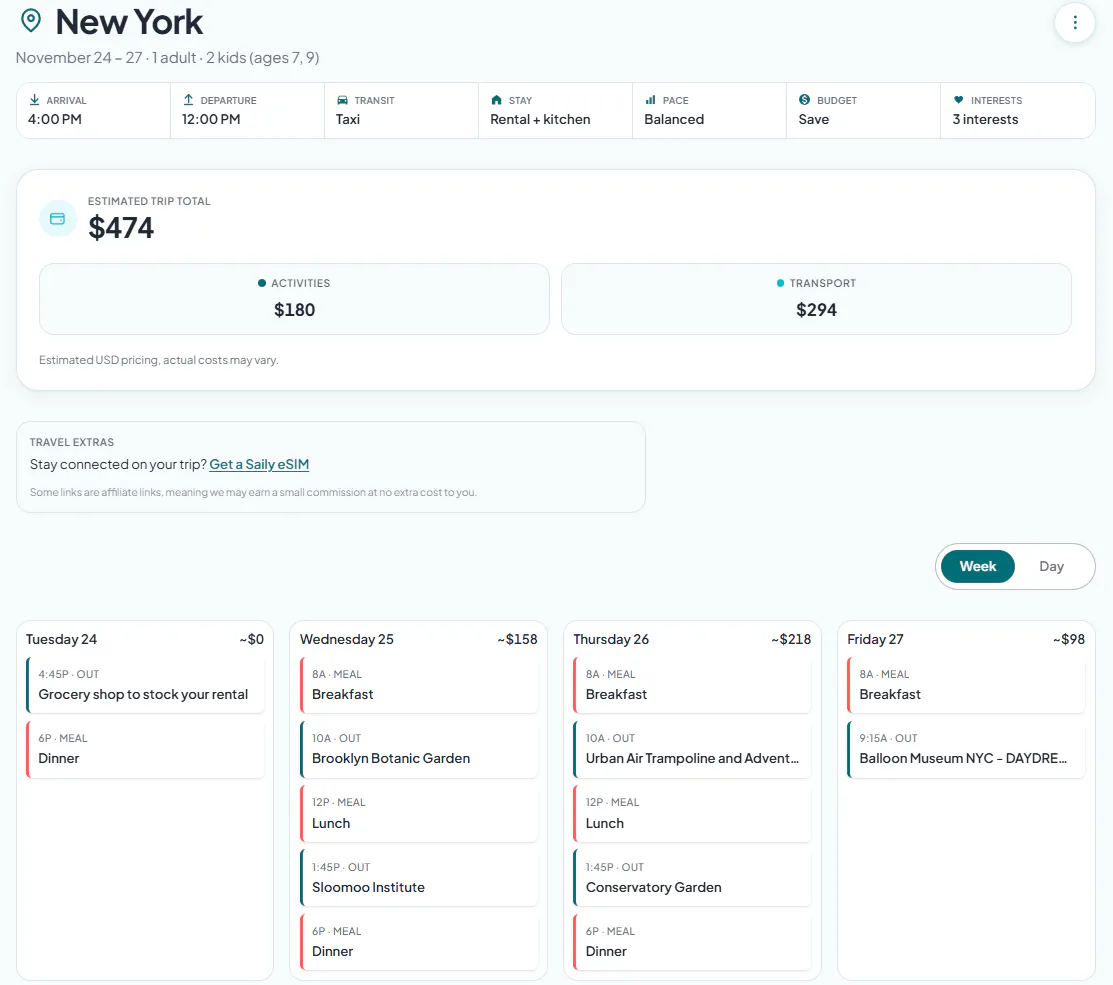The width and height of the screenshot is (1113, 985).
Task: Open Wednesday's 6P Dinner card
Action: [x=419, y=942]
